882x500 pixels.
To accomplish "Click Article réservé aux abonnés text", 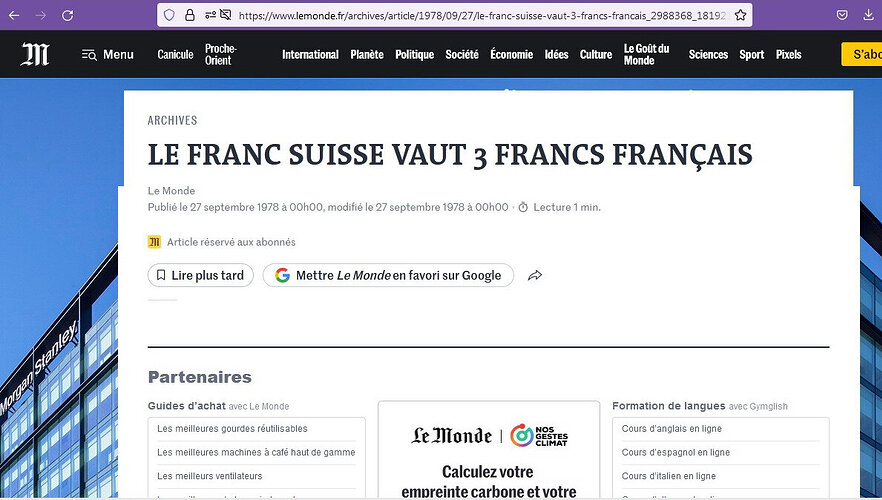I will [231, 242].
